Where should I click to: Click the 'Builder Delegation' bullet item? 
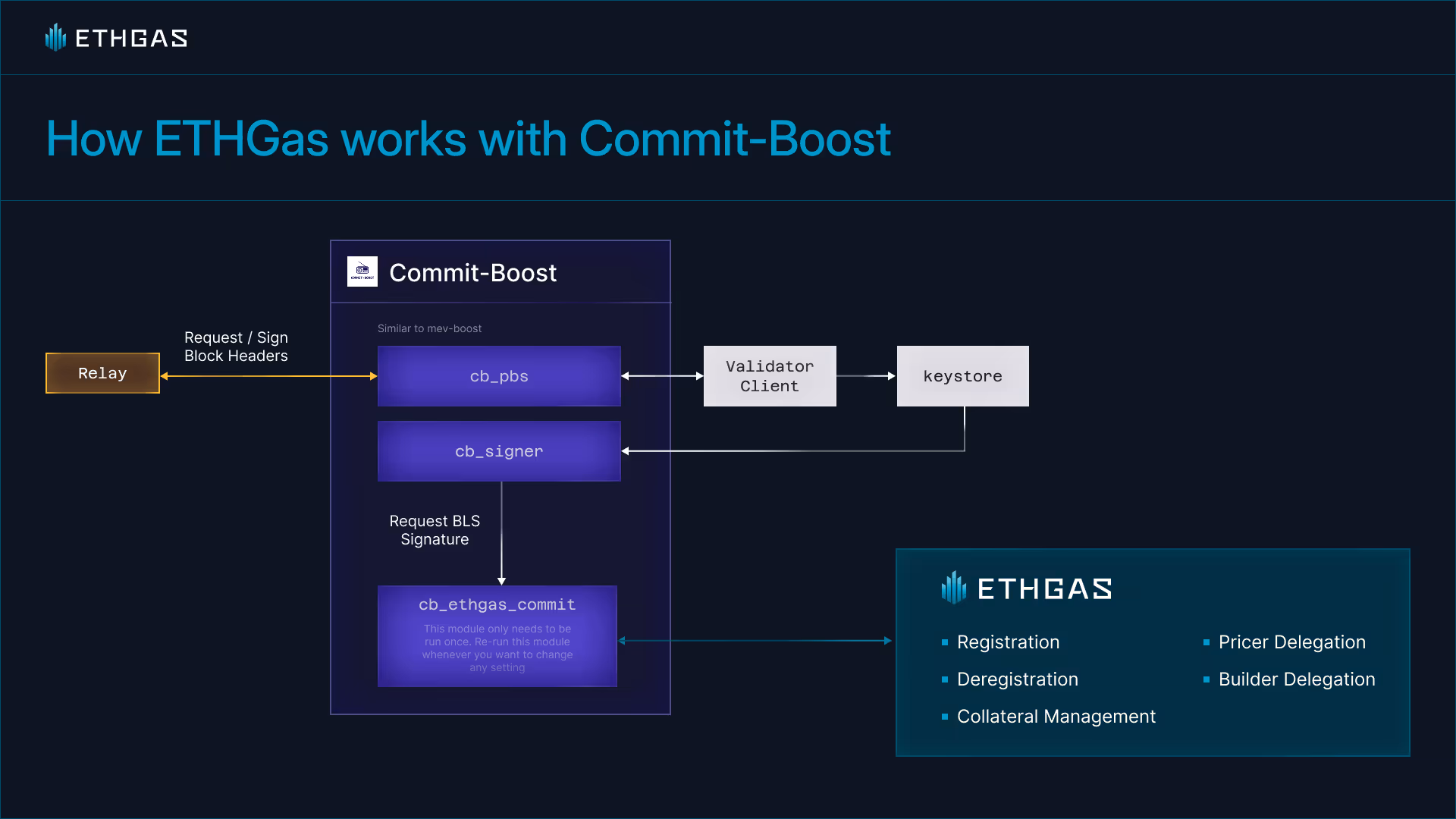coord(1289,679)
